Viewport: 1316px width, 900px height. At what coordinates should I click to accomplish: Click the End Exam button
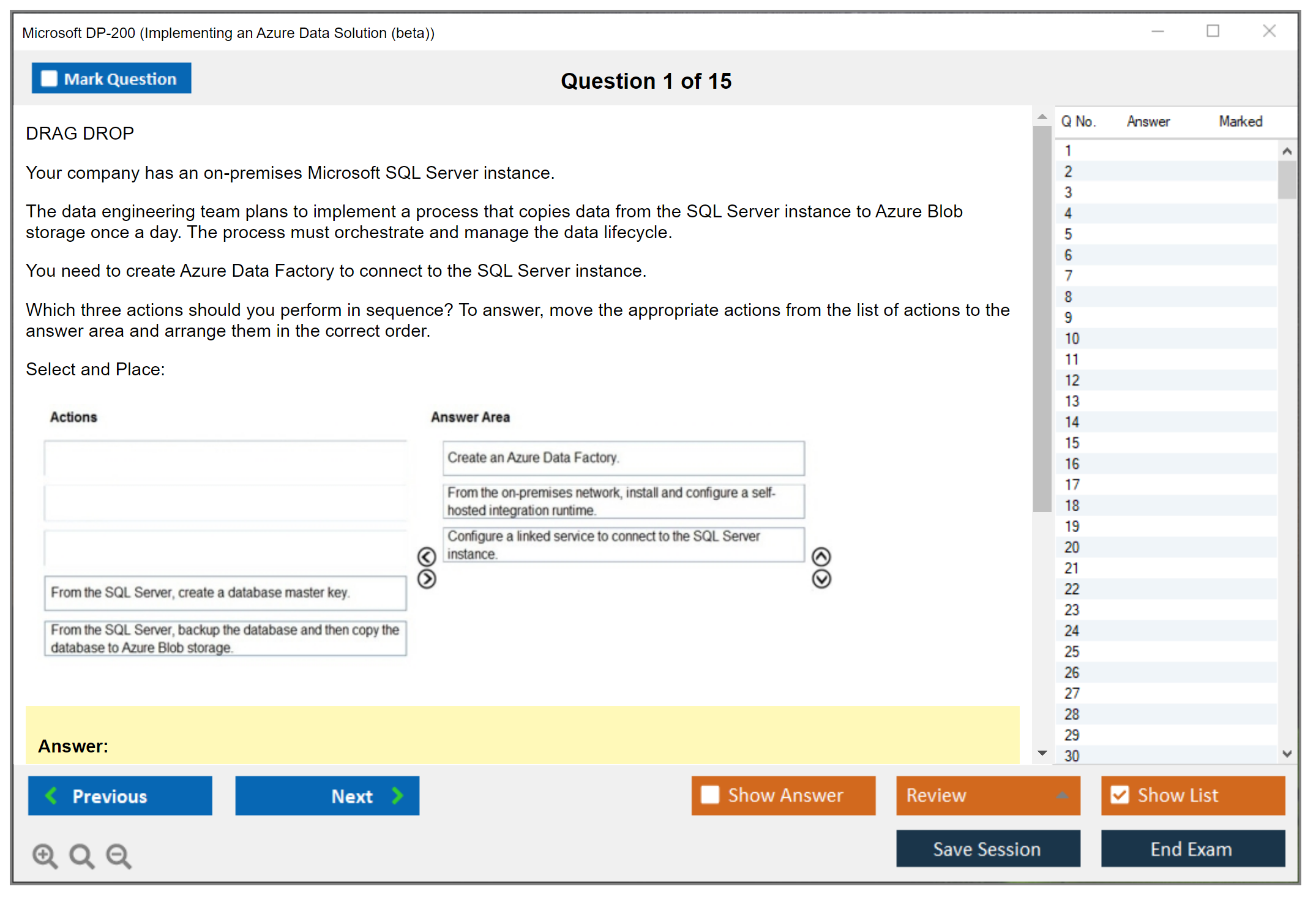[1192, 849]
